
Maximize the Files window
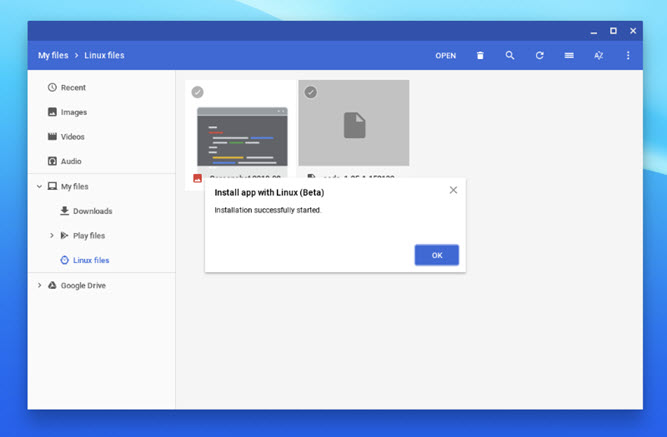(613, 31)
